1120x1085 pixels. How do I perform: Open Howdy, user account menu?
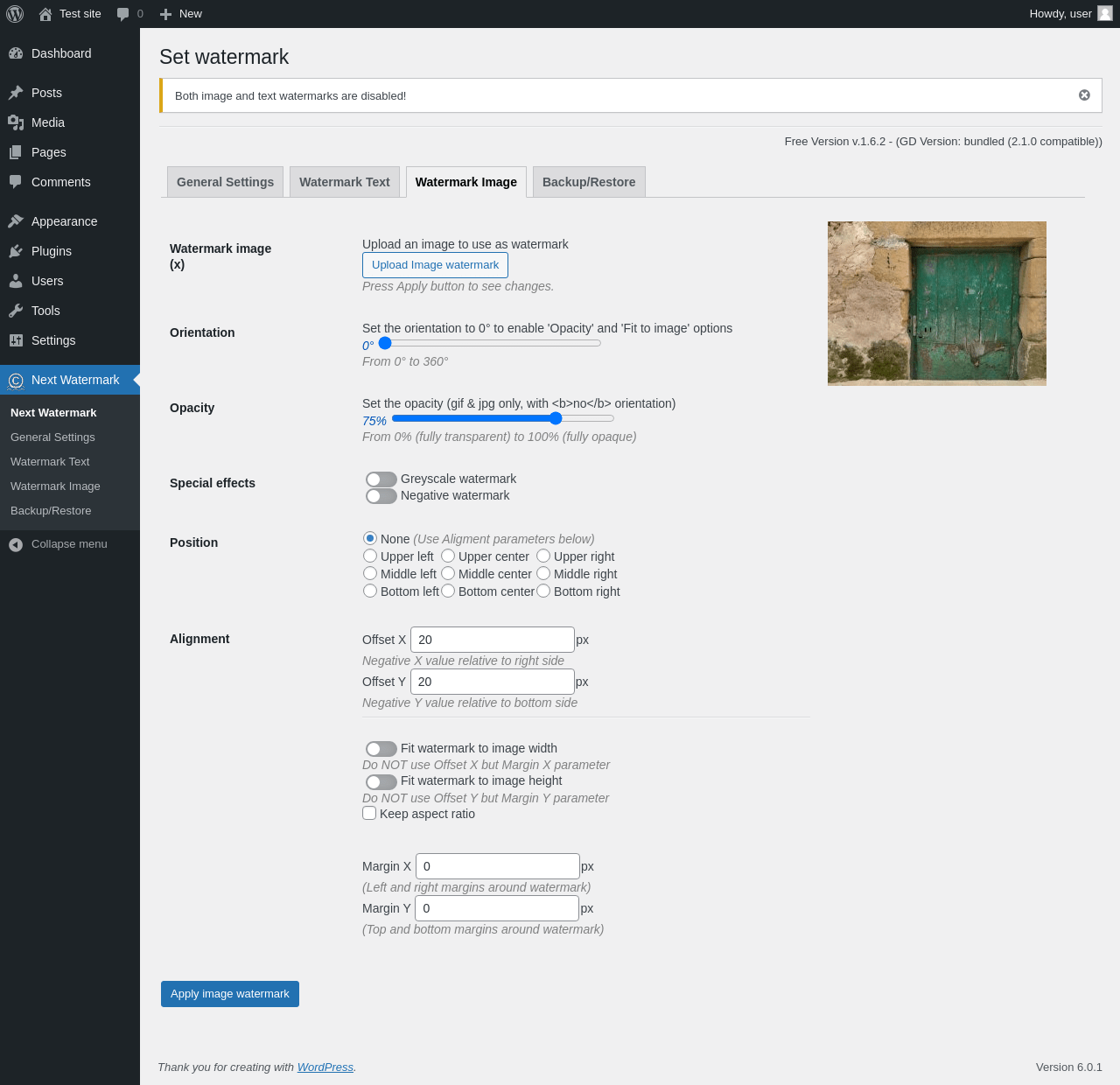1070,14
